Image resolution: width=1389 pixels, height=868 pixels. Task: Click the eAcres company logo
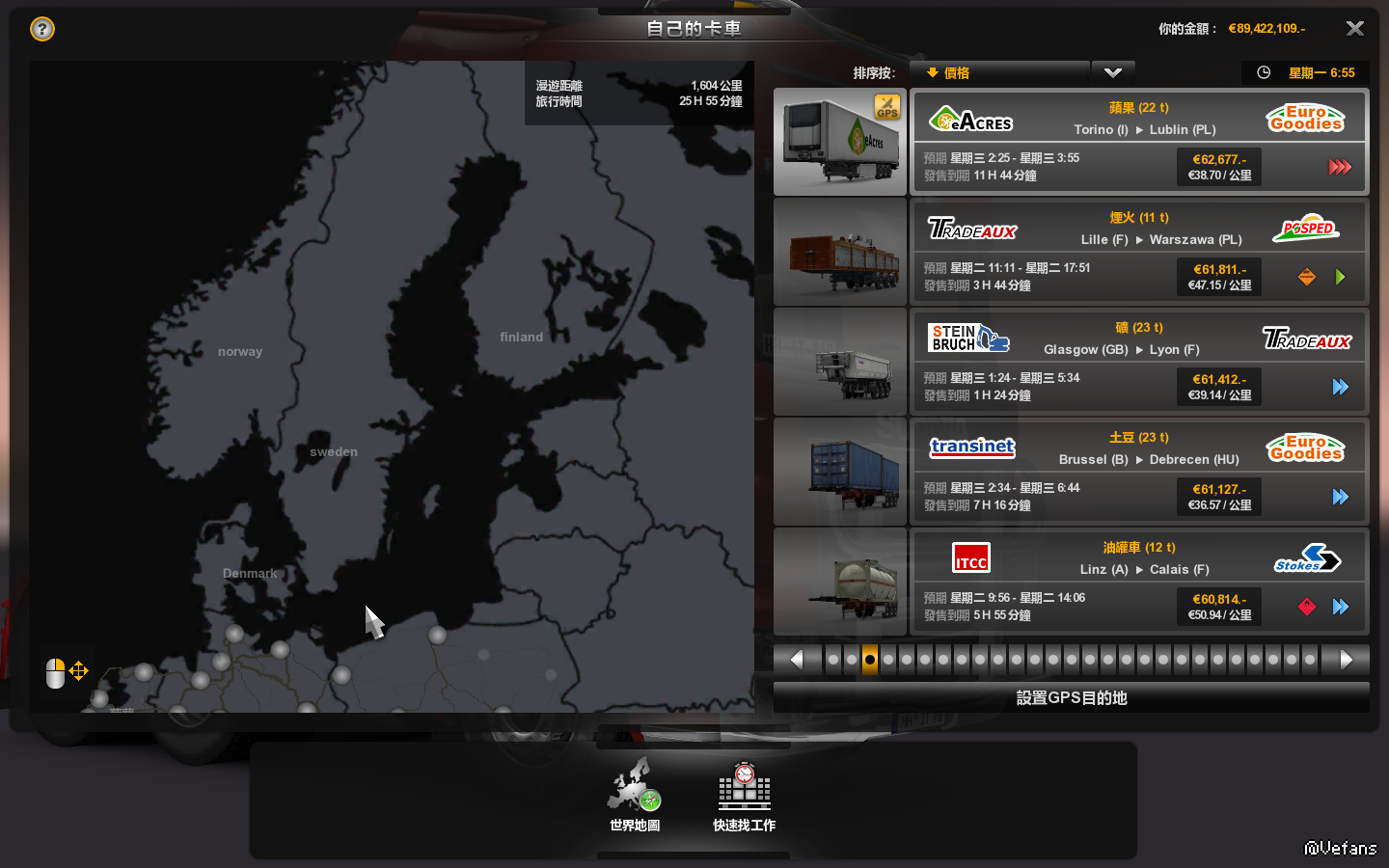pyautogui.click(x=970, y=120)
